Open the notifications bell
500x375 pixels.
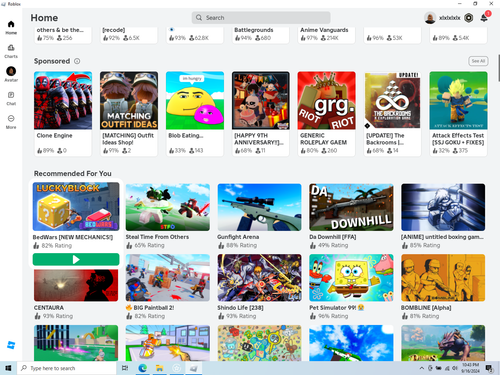484,18
